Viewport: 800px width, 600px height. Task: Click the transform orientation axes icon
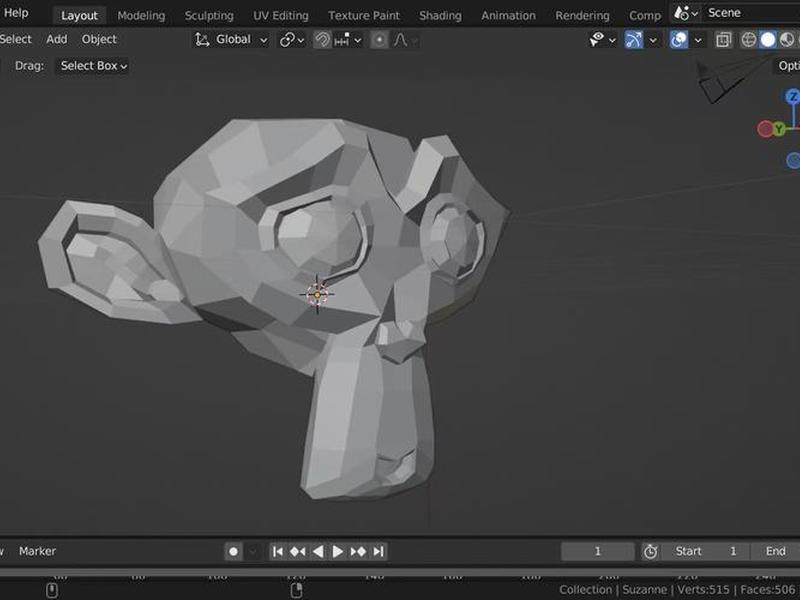[202, 39]
